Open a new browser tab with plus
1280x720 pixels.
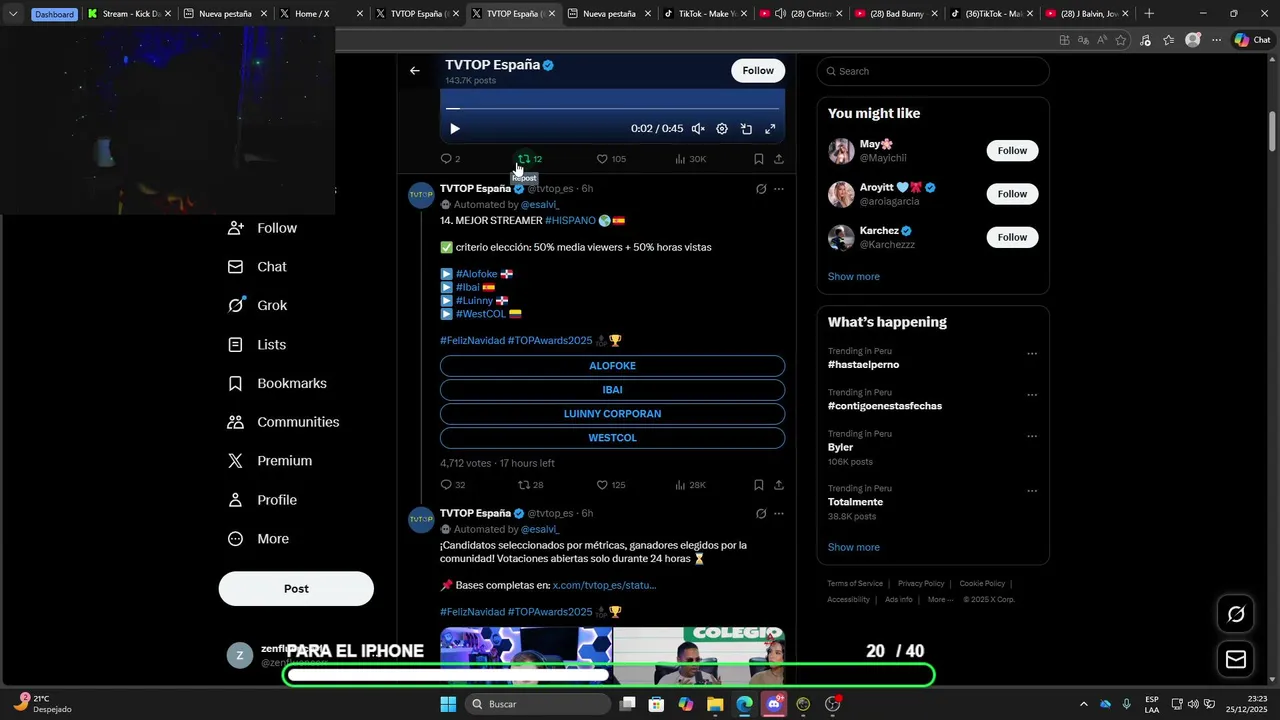coord(1149,14)
